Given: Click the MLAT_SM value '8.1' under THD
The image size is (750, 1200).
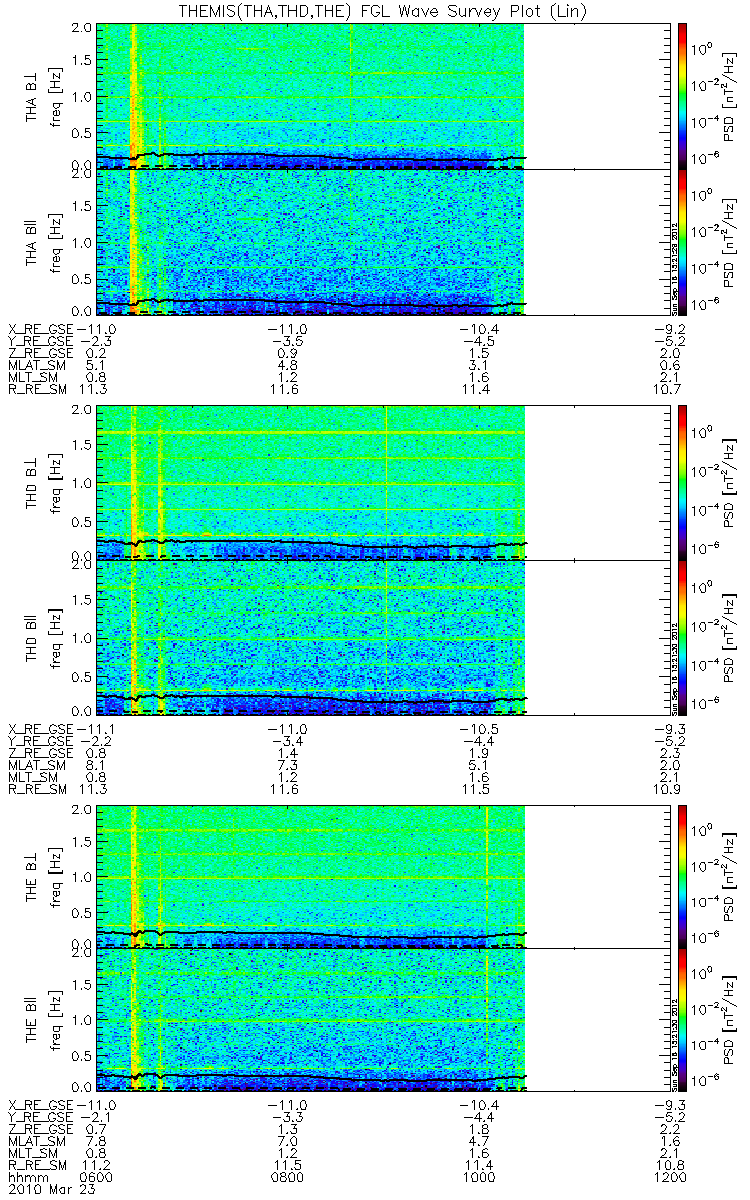Looking at the screenshot, I should pyautogui.click(x=97, y=766).
